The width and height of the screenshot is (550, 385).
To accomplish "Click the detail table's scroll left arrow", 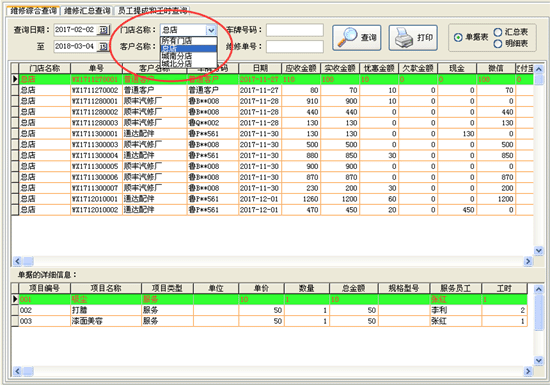I will (17, 371).
